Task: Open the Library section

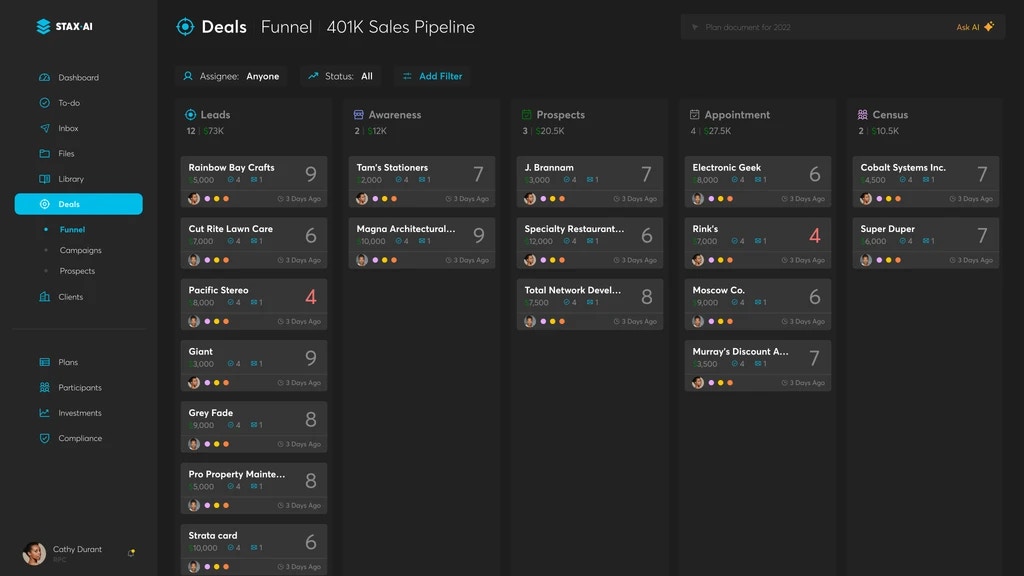Action: (70, 179)
